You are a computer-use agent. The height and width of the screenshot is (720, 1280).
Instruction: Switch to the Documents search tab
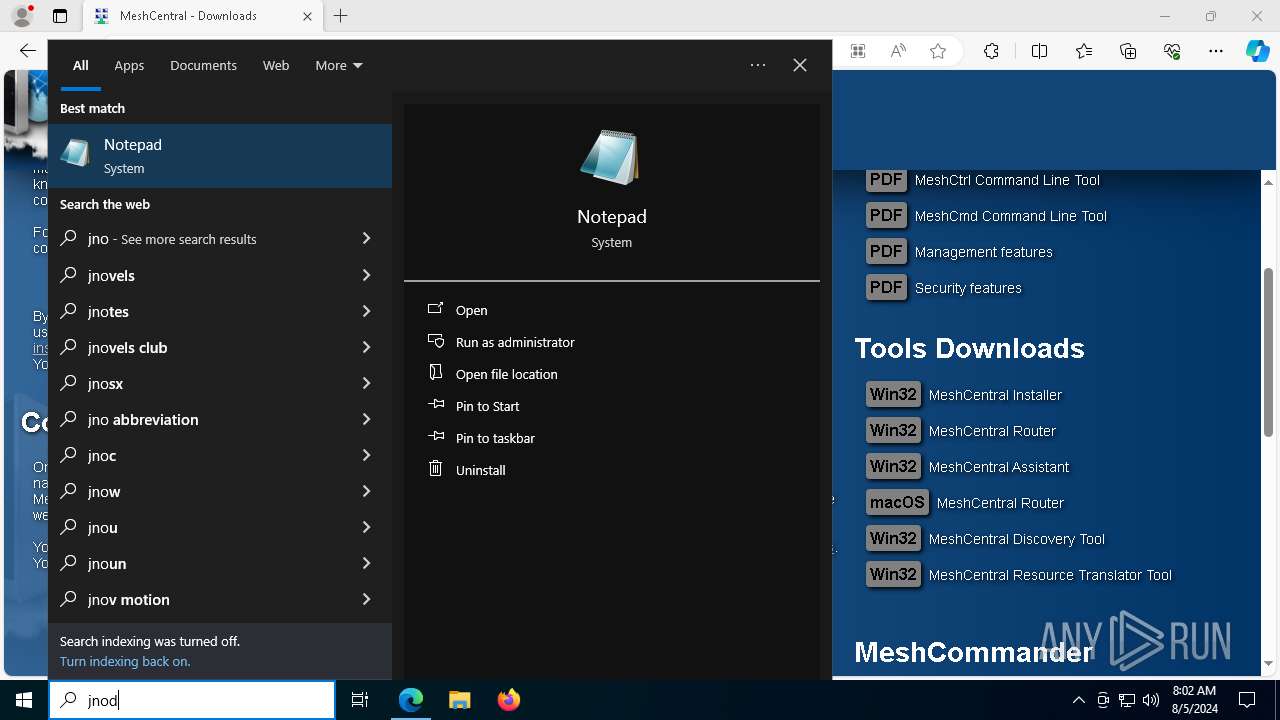(203, 65)
